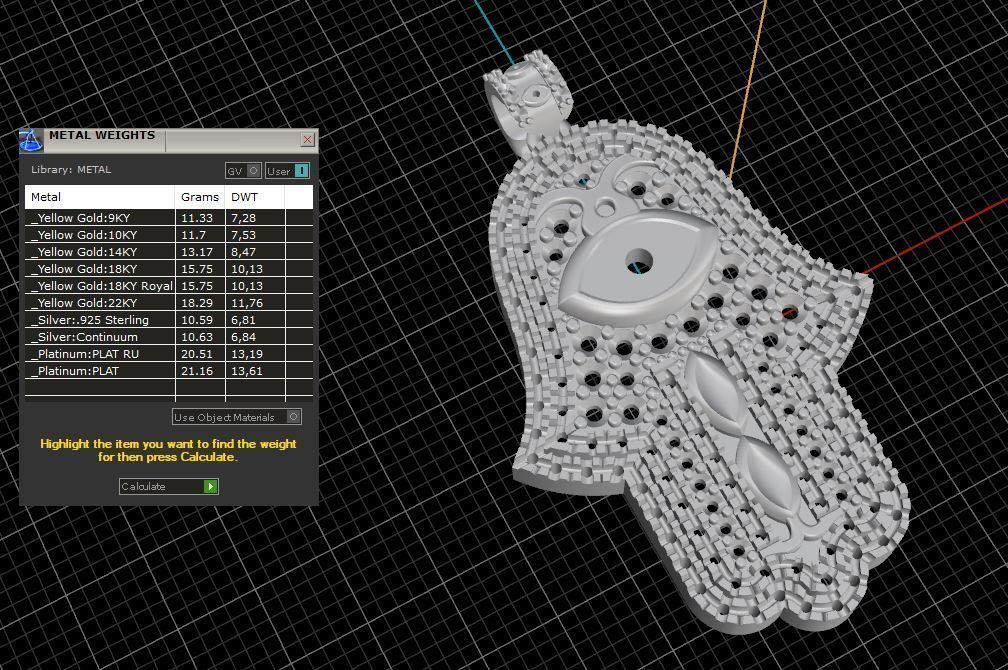Select the _Yellow Gold:22KY row

[169, 303]
